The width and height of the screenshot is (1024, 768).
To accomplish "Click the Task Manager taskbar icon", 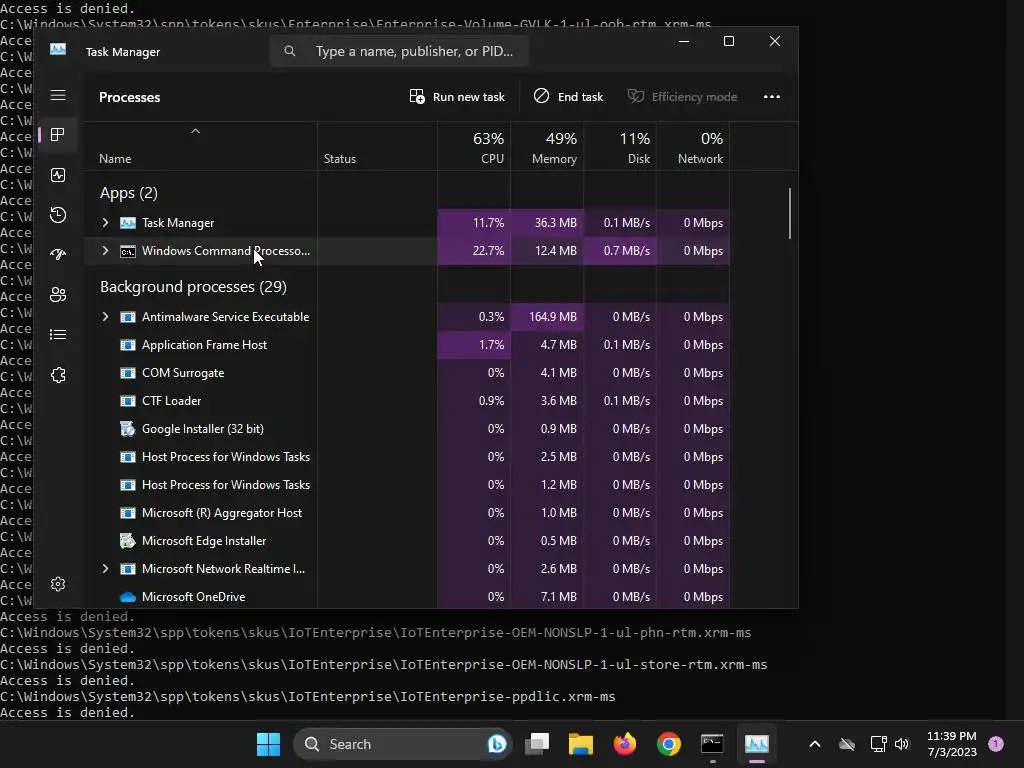I will click(x=757, y=744).
